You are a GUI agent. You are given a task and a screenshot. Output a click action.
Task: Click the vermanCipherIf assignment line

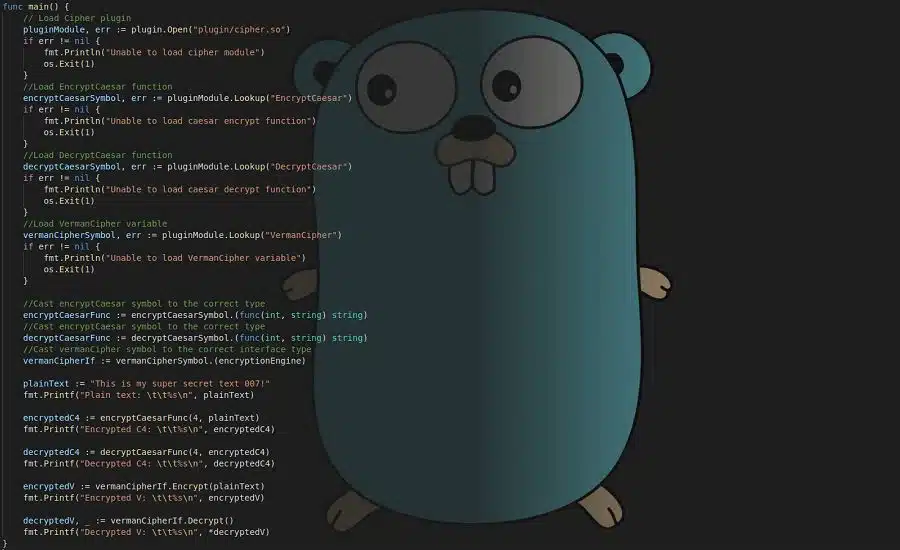point(164,360)
